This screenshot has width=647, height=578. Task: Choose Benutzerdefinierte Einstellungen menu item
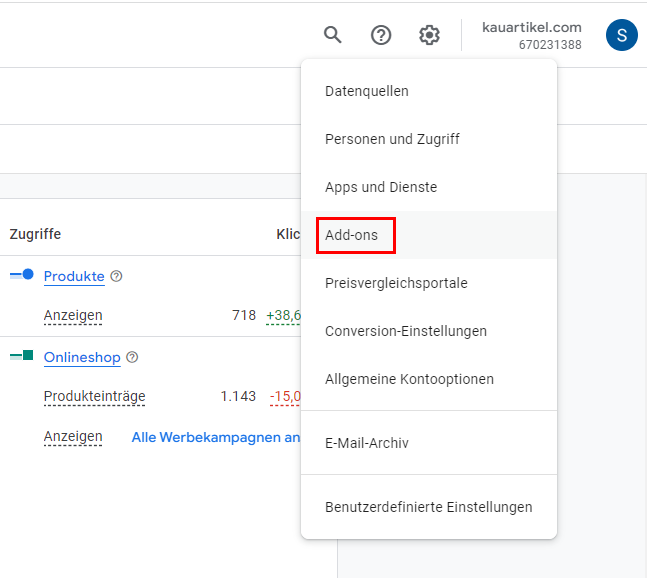(x=428, y=507)
